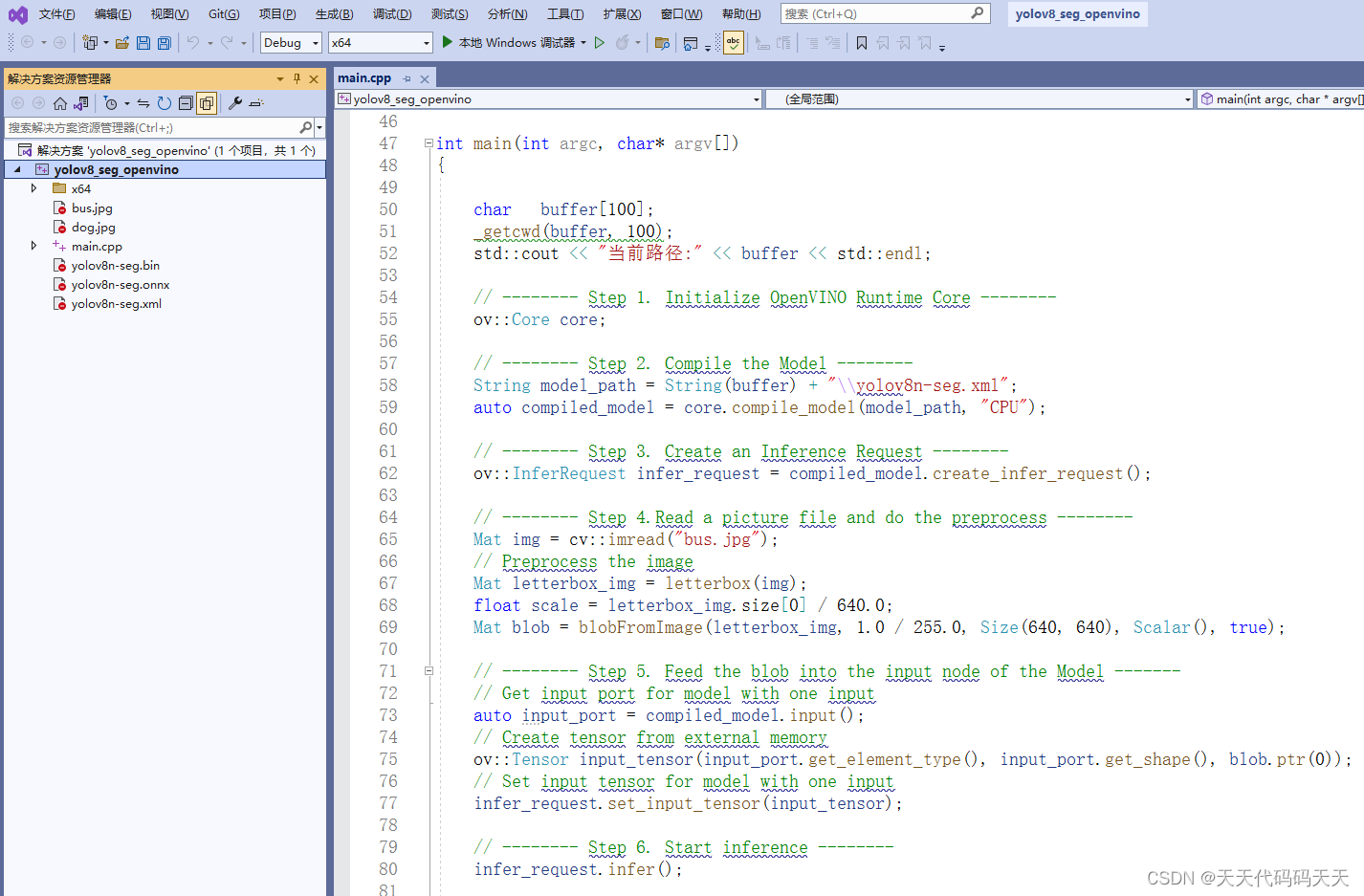Click the window layout icon in the toolbar
Screen dimensions: 1364x896
click(x=691, y=42)
